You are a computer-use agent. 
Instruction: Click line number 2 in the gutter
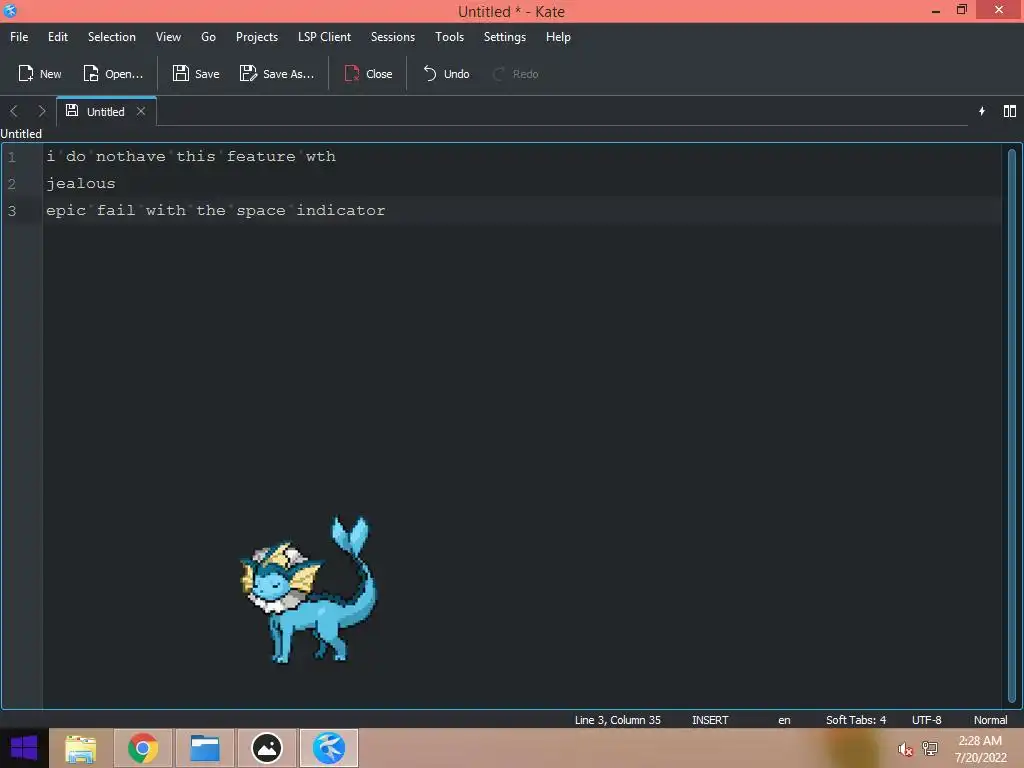click(x=12, y=184)
